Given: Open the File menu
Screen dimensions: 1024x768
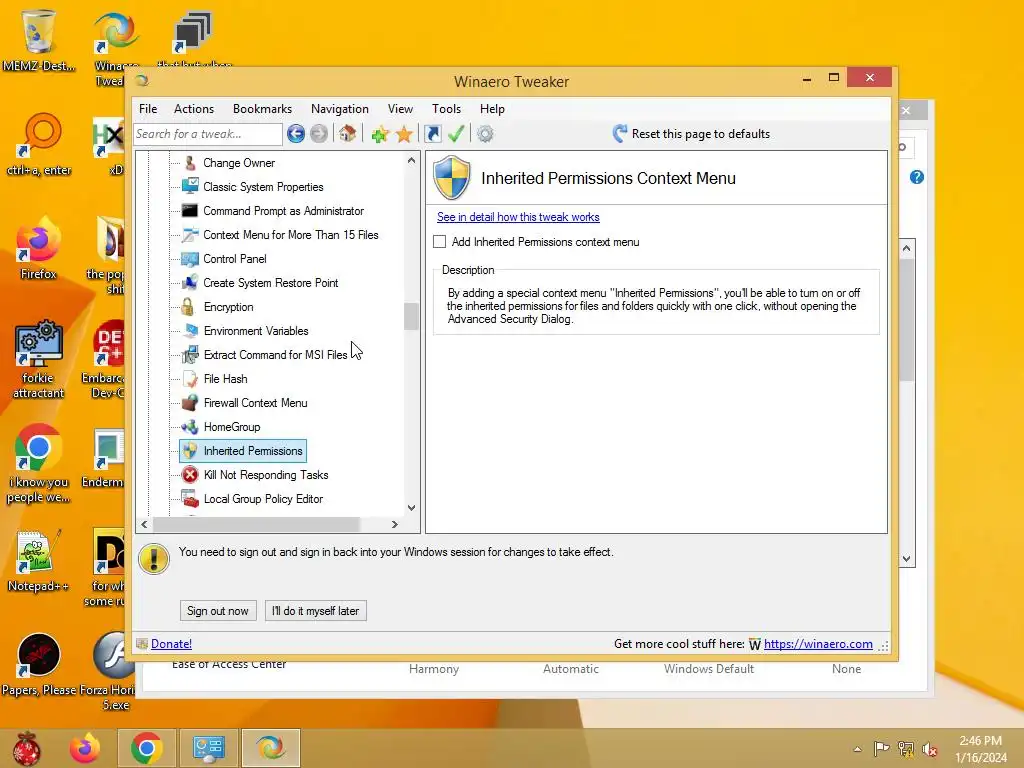Looking at the screenshot, I should (x=148, y=109).
